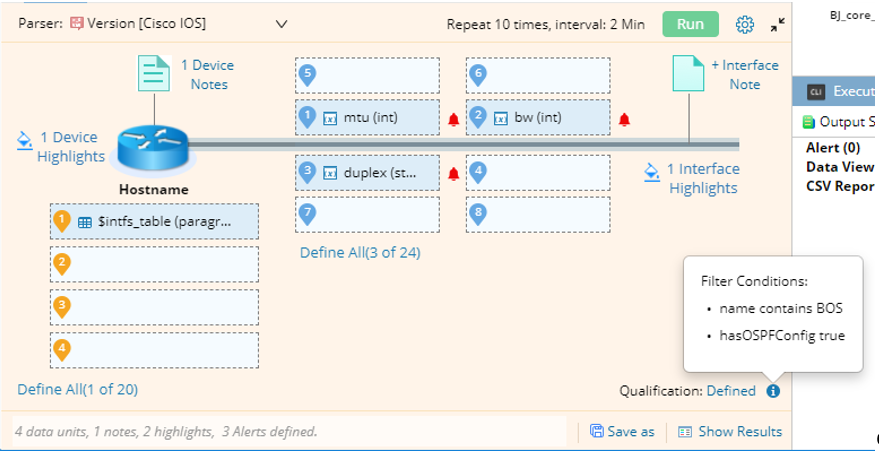
Task: Click the variable icon in mtu slot
Action: pos(331,118)
